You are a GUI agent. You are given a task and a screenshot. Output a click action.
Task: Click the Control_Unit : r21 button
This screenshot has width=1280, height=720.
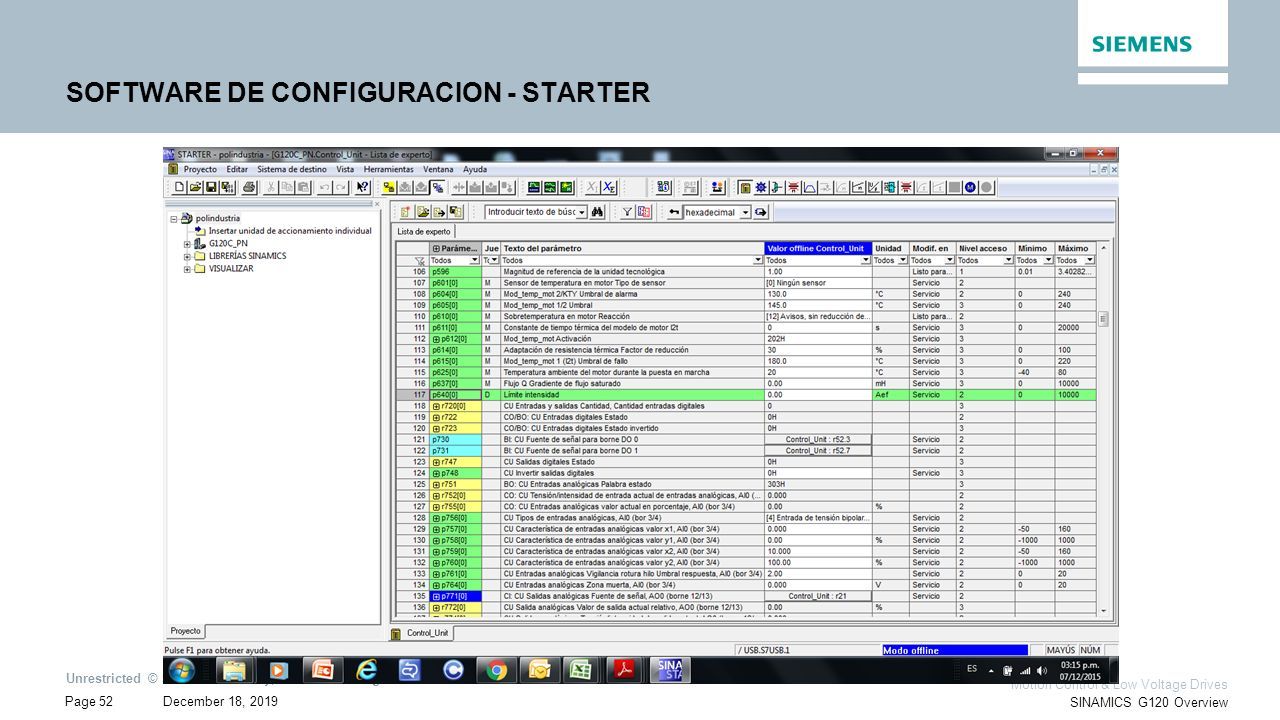(818, 596)
